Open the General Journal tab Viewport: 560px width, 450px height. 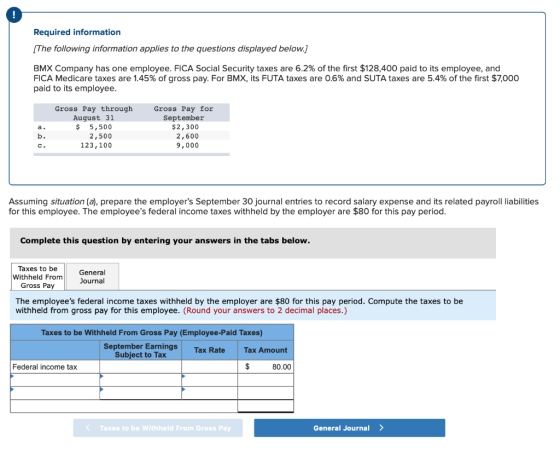pyautogui.click(x=92, y=277)
